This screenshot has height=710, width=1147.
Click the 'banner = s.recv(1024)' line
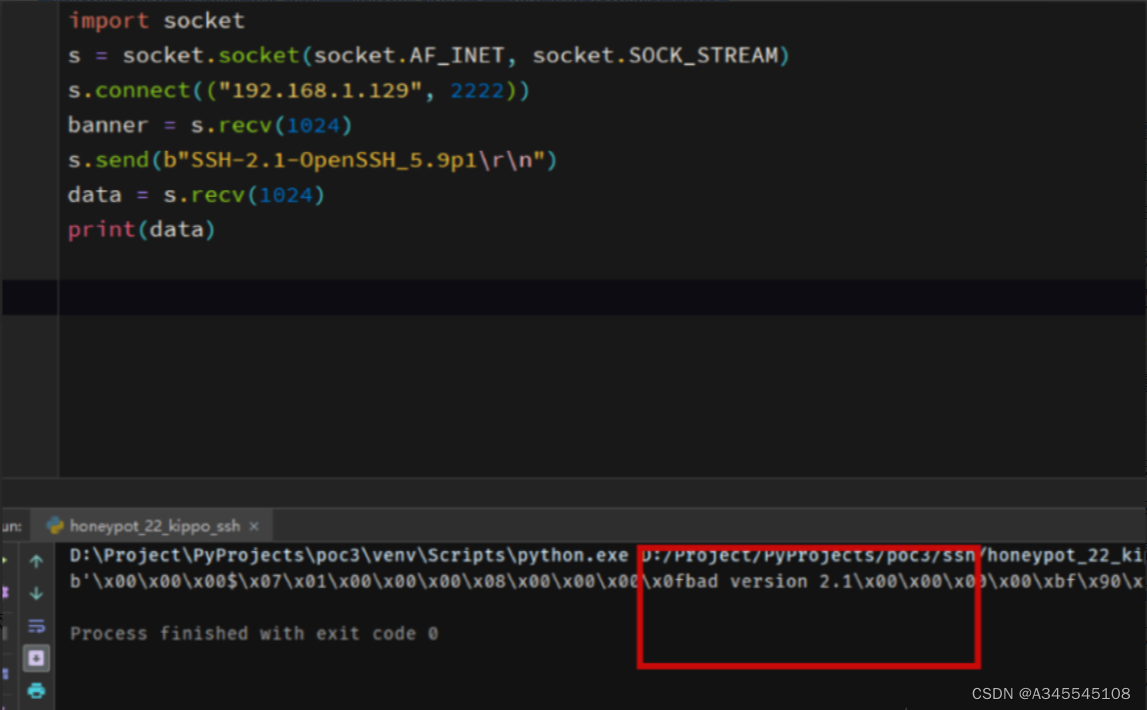210,125
